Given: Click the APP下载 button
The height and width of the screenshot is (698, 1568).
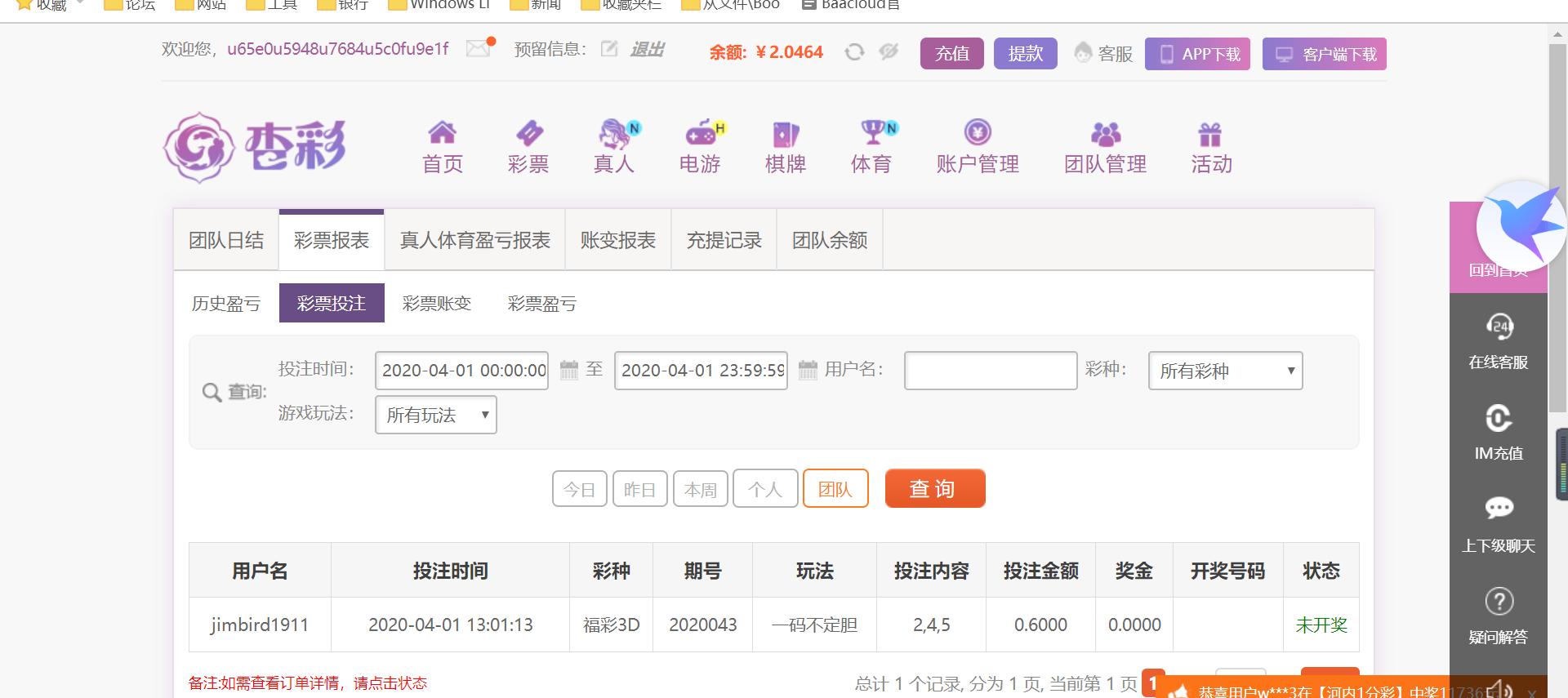Looking at the screenshot, I should coord(1197,54).
